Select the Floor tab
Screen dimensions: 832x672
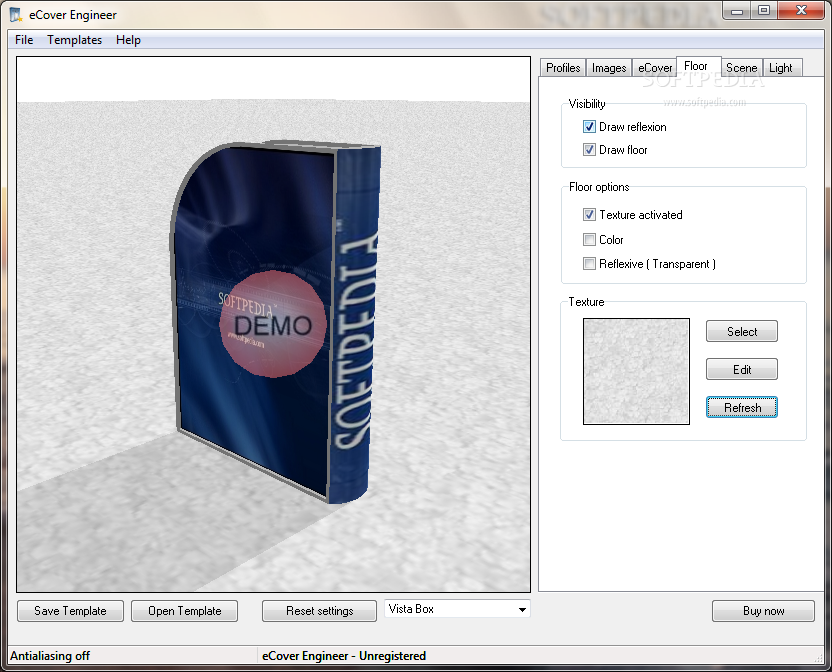(x=696, y=66)
